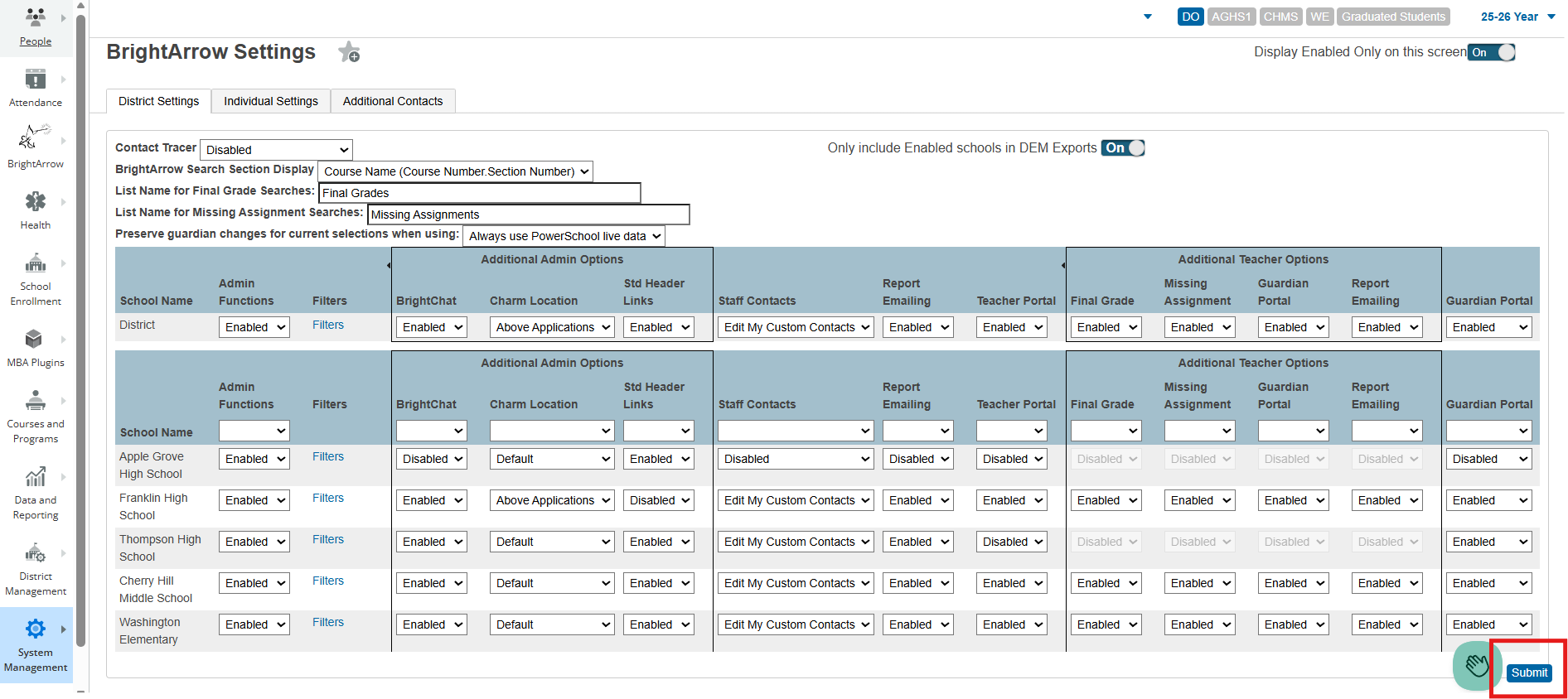Open Apple Grove Guardian Portal dropdown

pyautogui.click(x=1489, y=459)
